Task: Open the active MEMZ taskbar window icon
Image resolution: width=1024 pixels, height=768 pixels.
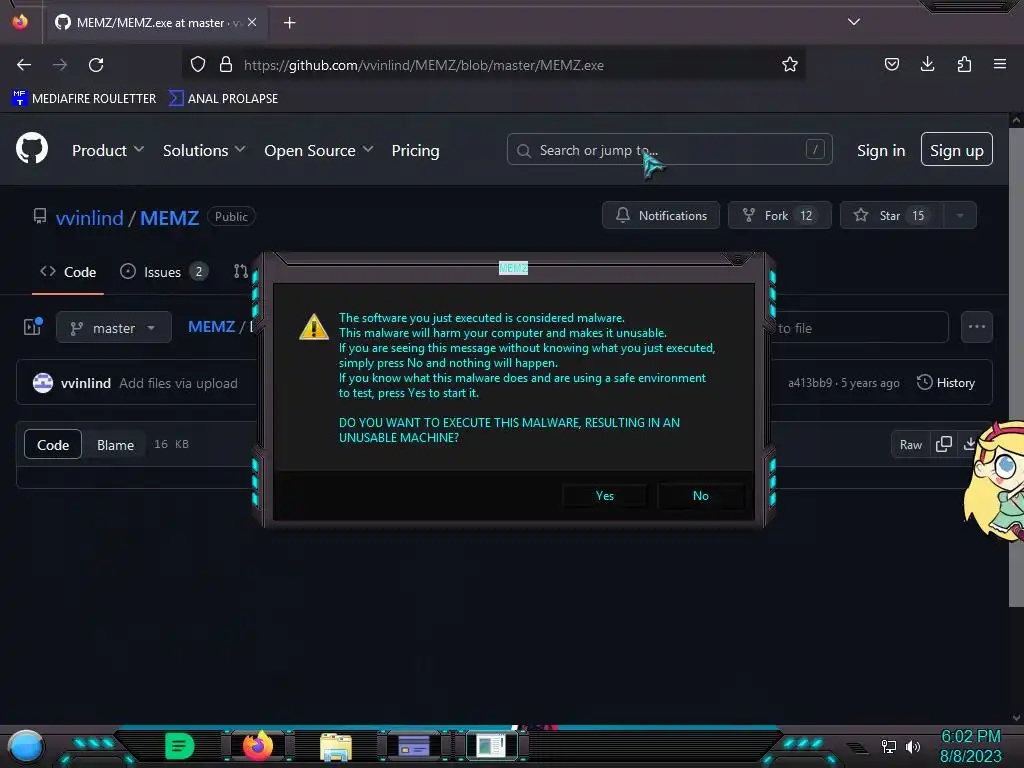Action: pyautogui.click(x=491, y=746)
